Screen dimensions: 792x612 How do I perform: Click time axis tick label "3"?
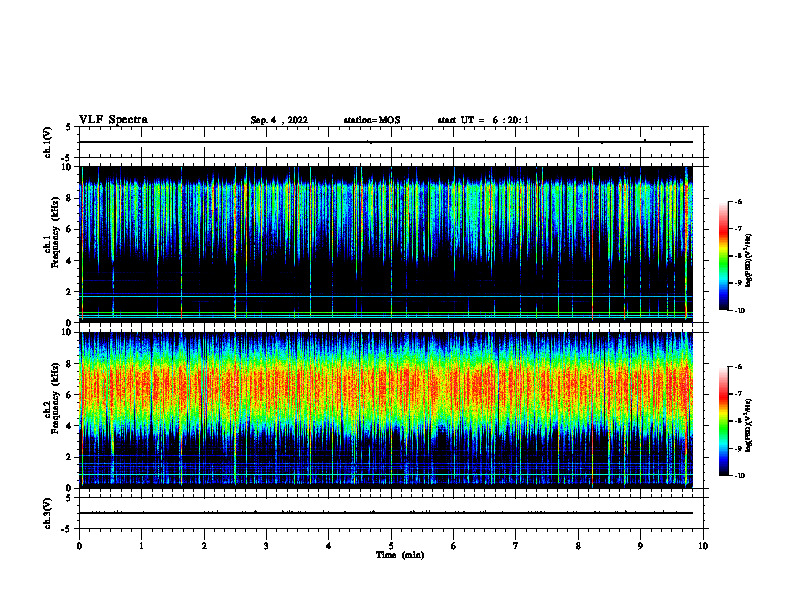point(266,546)
